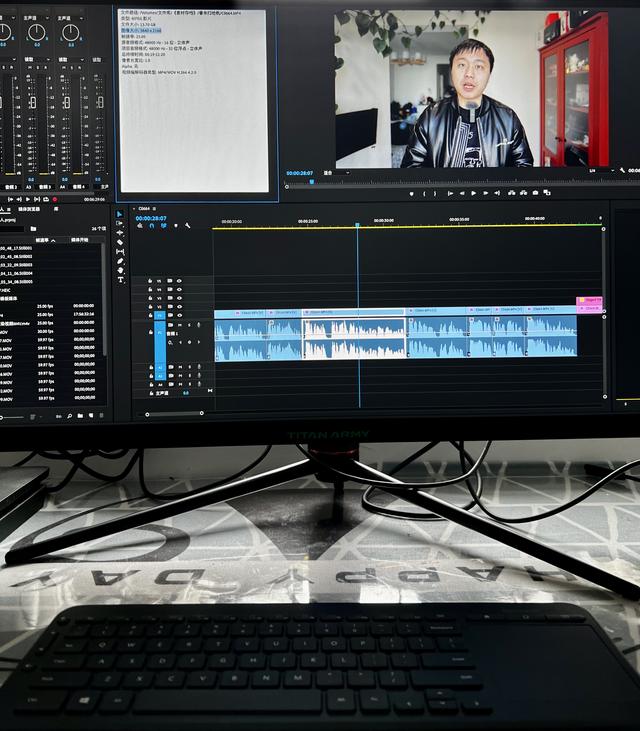640x731 pixels.
Task: Select the Pen tool
Action: click(x=120, y=261)
